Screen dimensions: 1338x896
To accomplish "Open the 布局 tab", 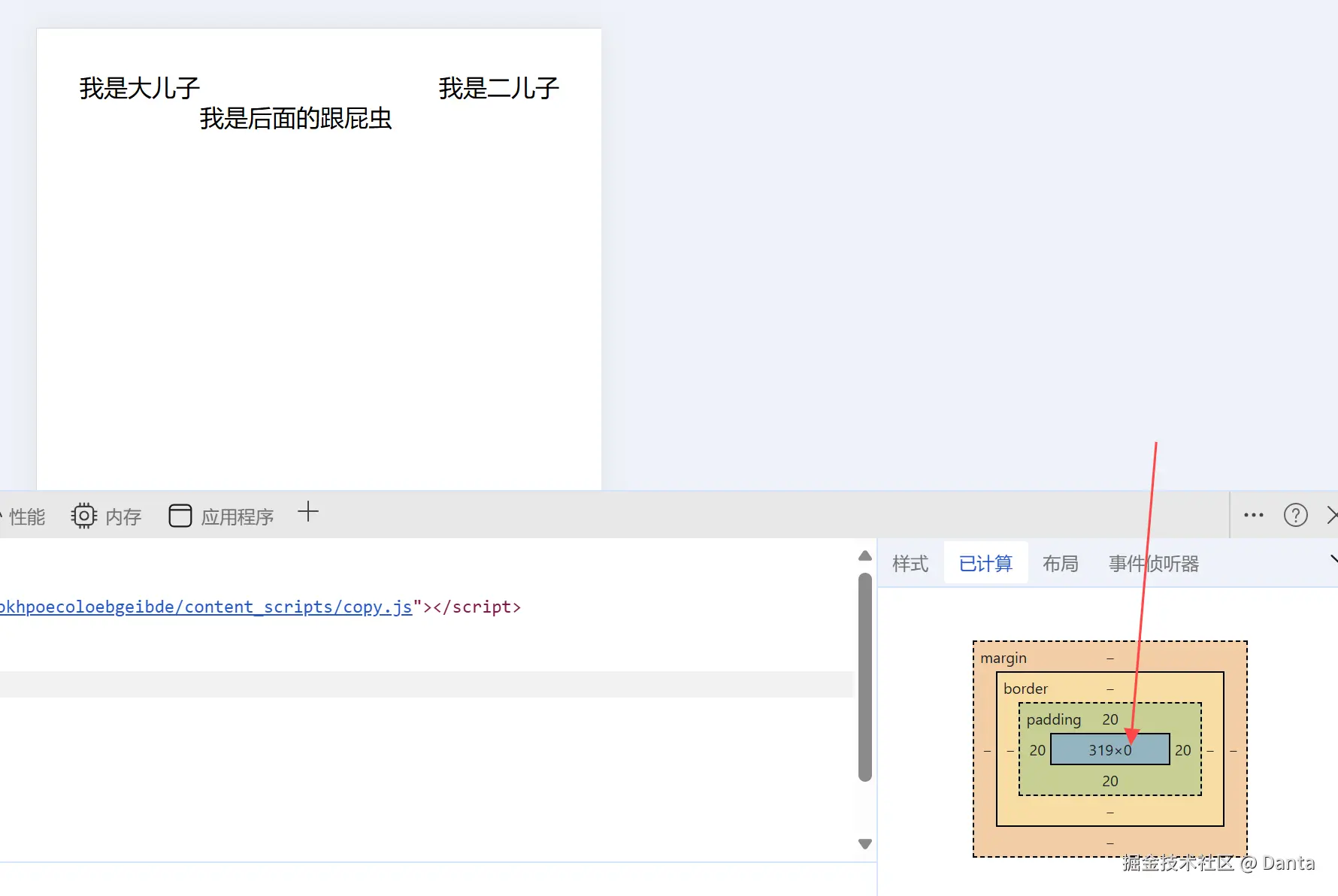I will (1060, 563).
